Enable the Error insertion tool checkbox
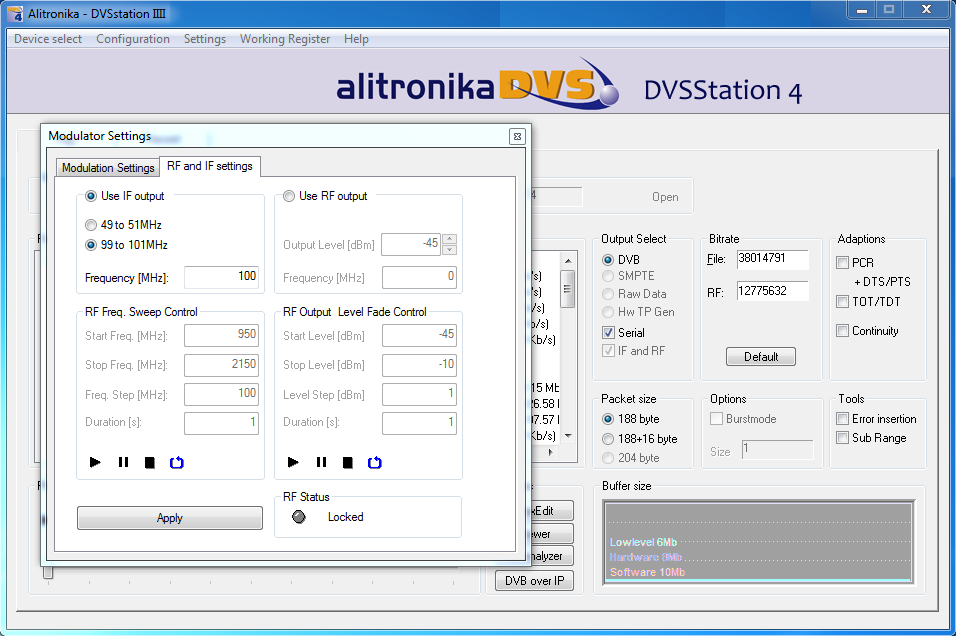The height and width of the screenshot is (636, 956). pos(842,419)
